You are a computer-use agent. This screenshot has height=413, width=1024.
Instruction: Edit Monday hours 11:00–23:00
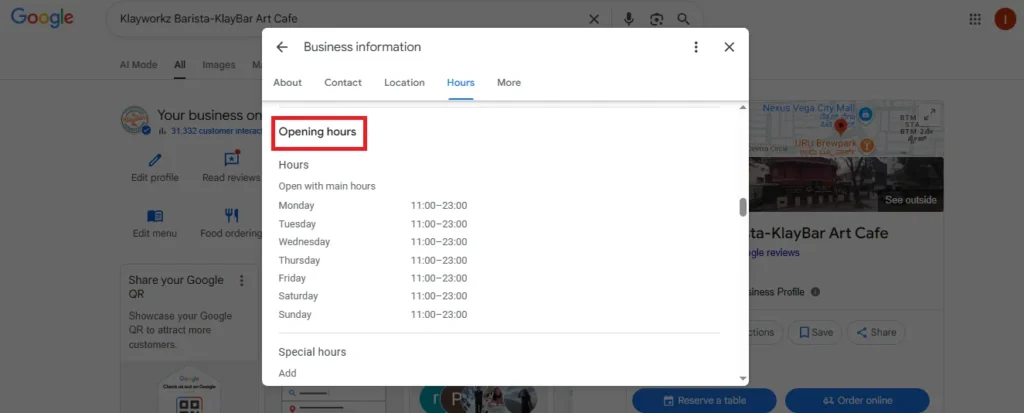click(x=439, y=206)
